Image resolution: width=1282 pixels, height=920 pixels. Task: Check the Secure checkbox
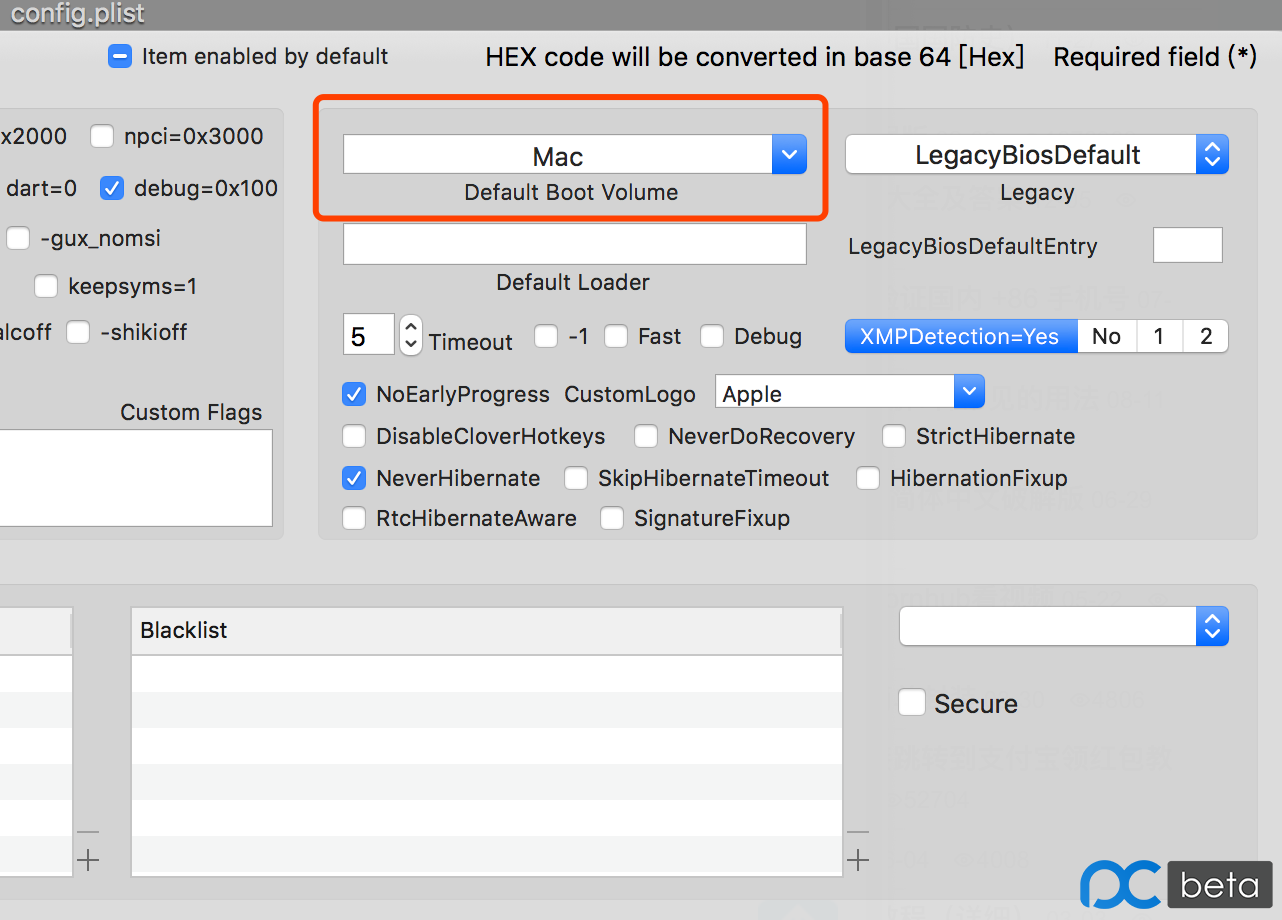tap(912, 702)
